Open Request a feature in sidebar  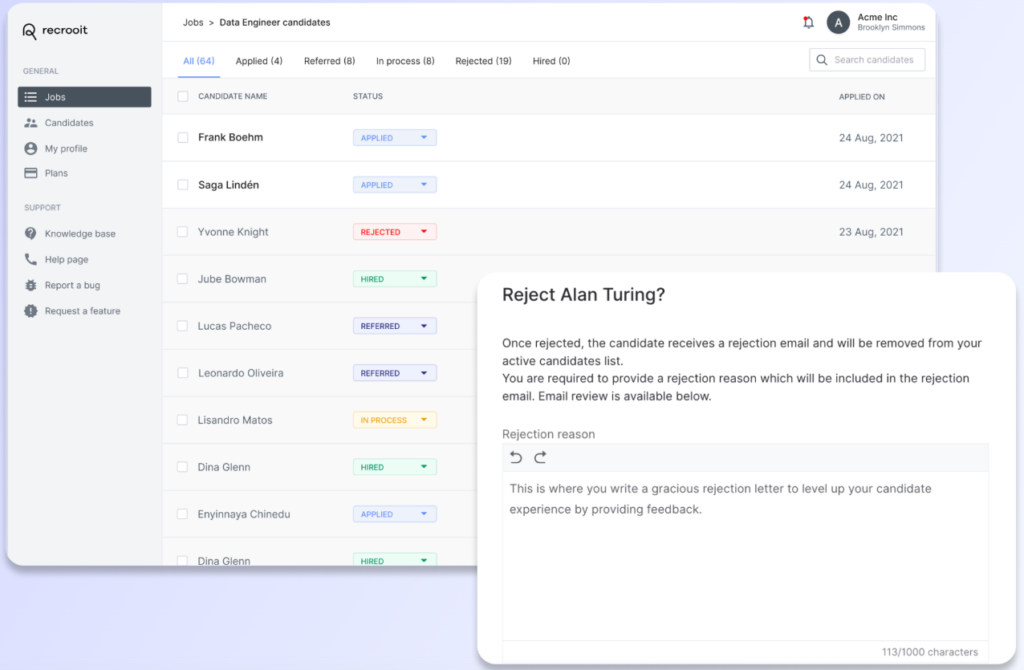pyautogui.click(x=82, y=311)
